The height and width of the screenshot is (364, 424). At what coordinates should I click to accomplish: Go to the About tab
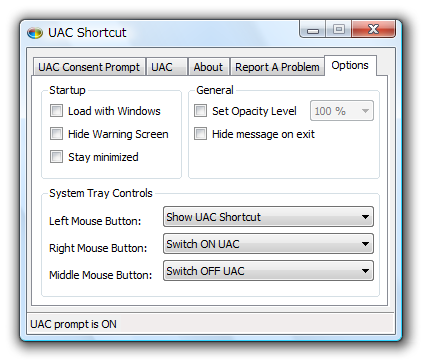tap(208, 67)
